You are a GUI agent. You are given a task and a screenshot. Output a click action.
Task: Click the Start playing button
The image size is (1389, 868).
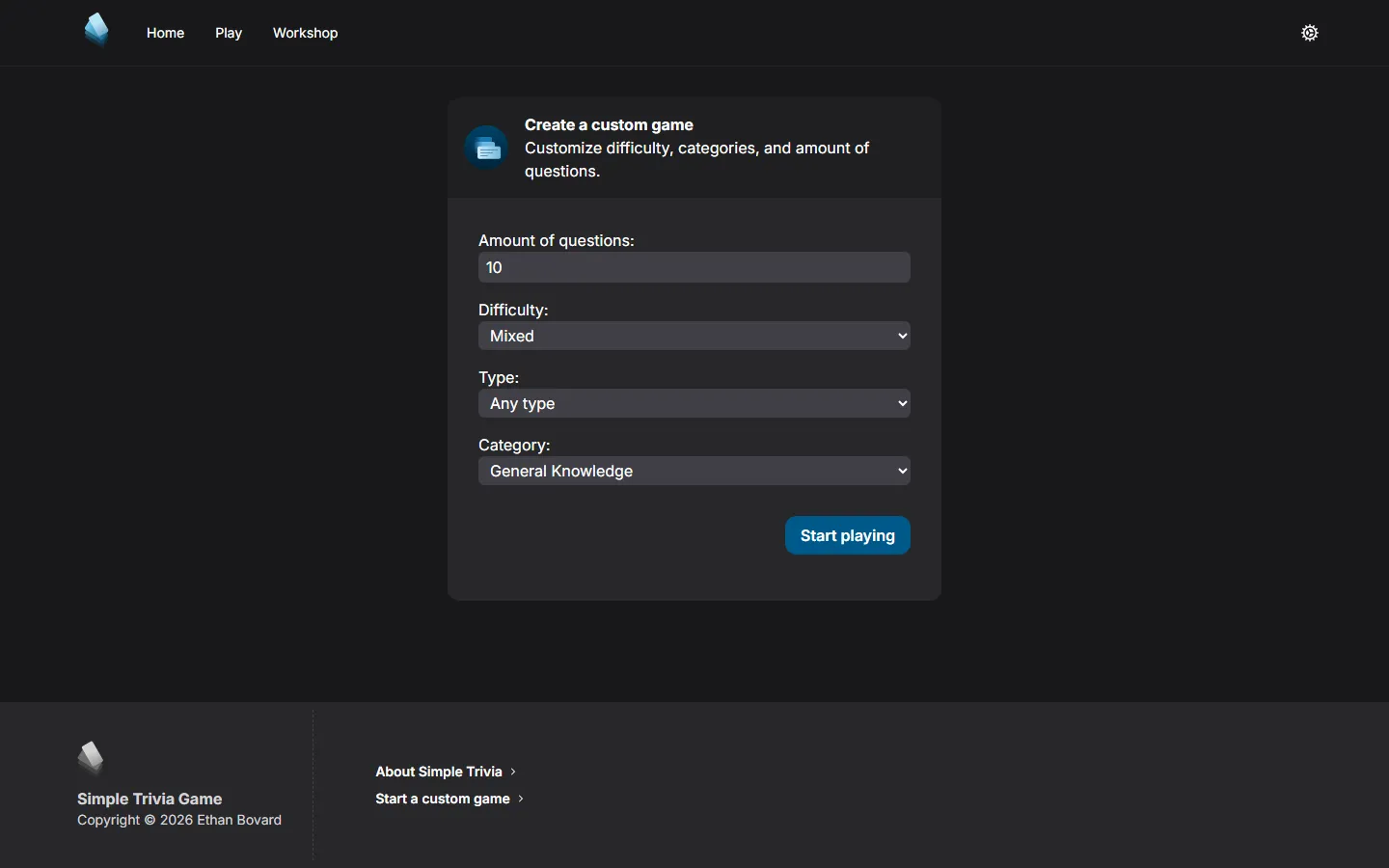848,535
